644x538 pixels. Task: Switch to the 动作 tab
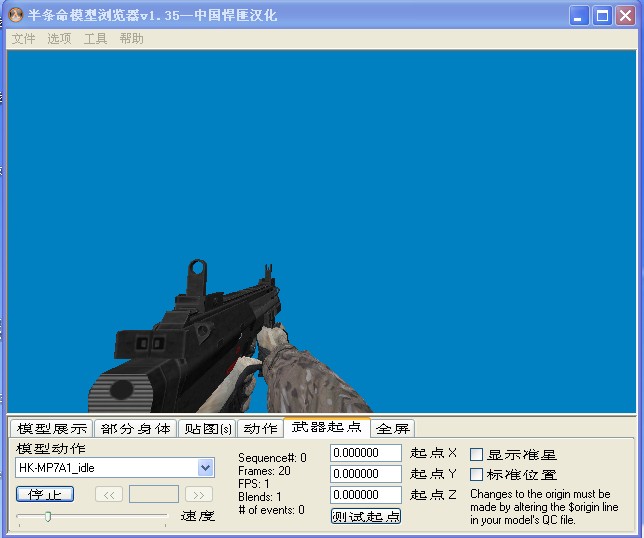click(x=260, y=429)
